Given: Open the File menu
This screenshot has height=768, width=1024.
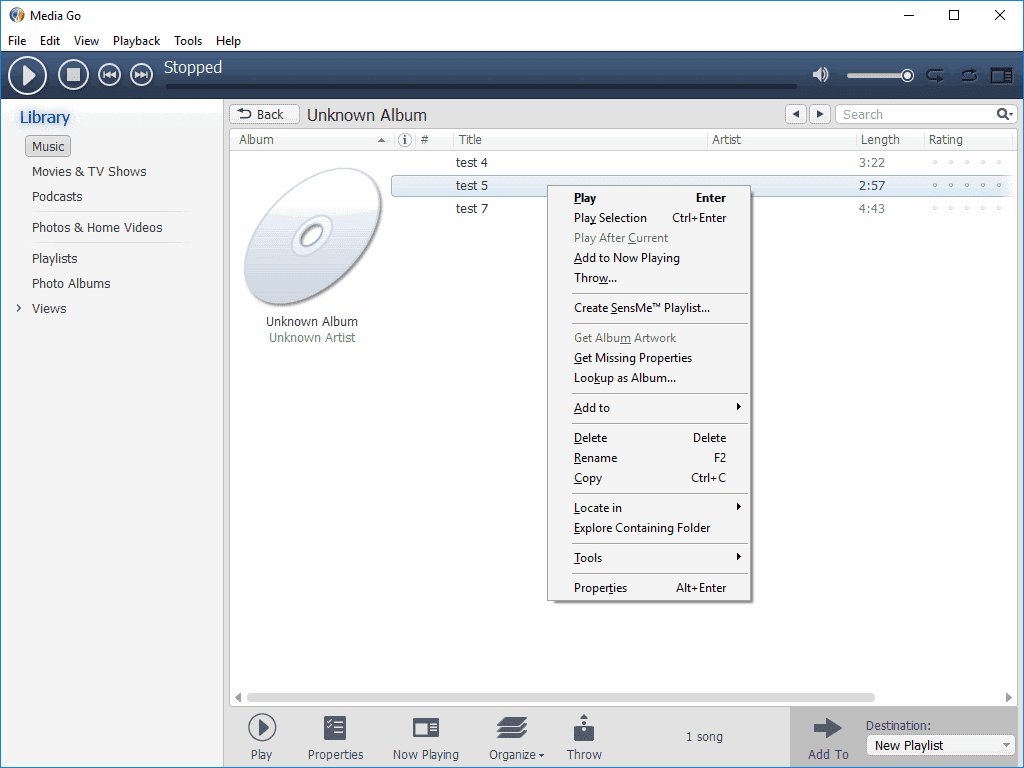Looking at the screenshot, I should point(17,40).
